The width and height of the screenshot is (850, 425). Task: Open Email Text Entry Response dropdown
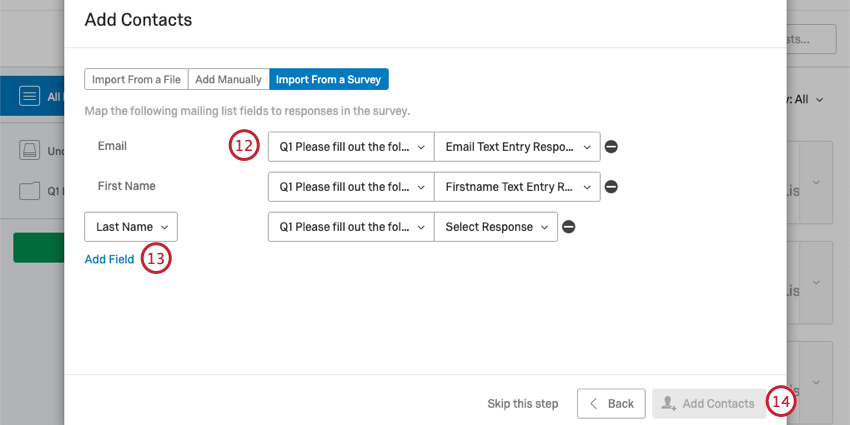[517, 147]
